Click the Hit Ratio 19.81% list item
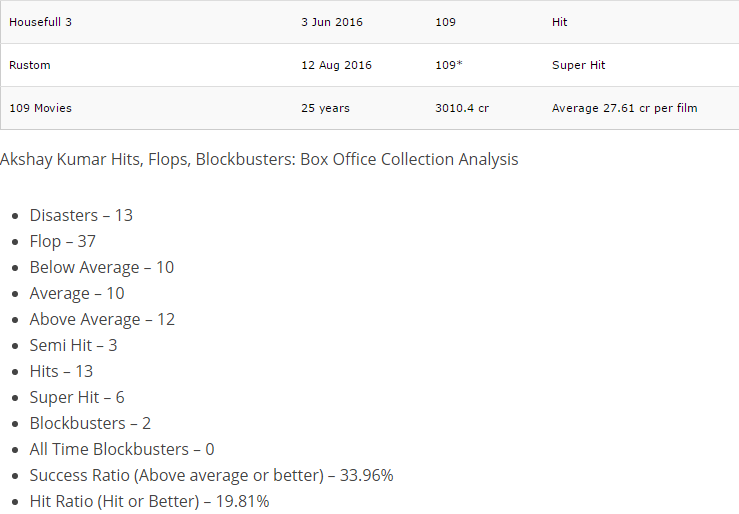739x514 pixels. (149, 501)
